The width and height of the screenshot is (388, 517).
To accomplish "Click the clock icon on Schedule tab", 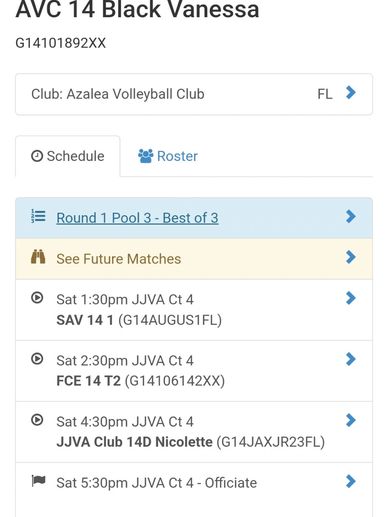I will [37, 156].
